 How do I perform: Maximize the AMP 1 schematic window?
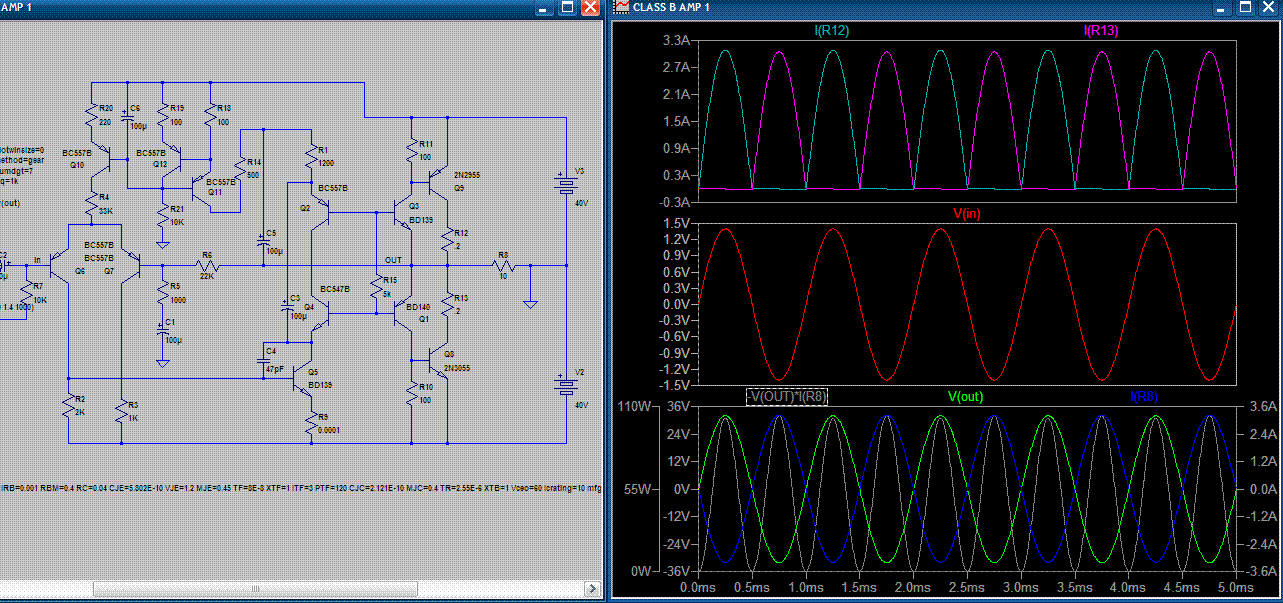point(567,7)
